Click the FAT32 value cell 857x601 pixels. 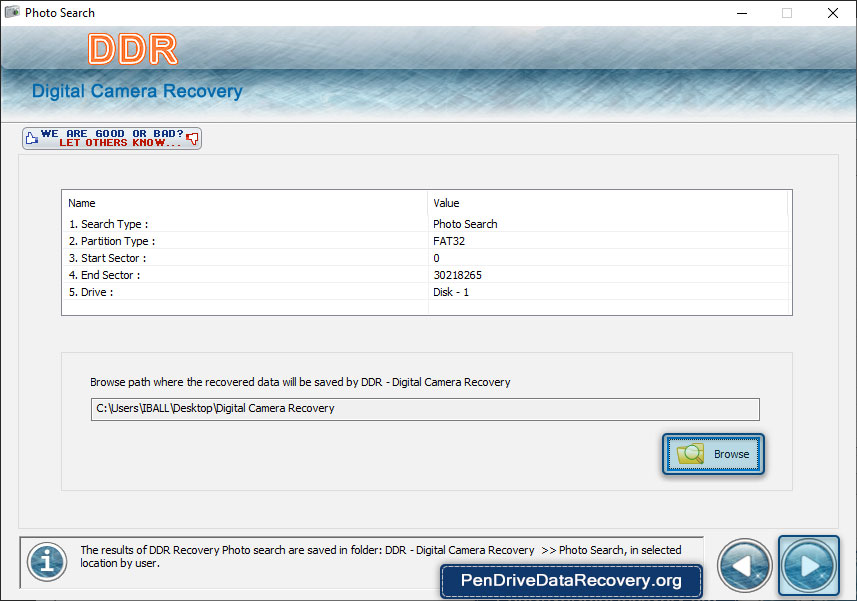coord(449,241)
